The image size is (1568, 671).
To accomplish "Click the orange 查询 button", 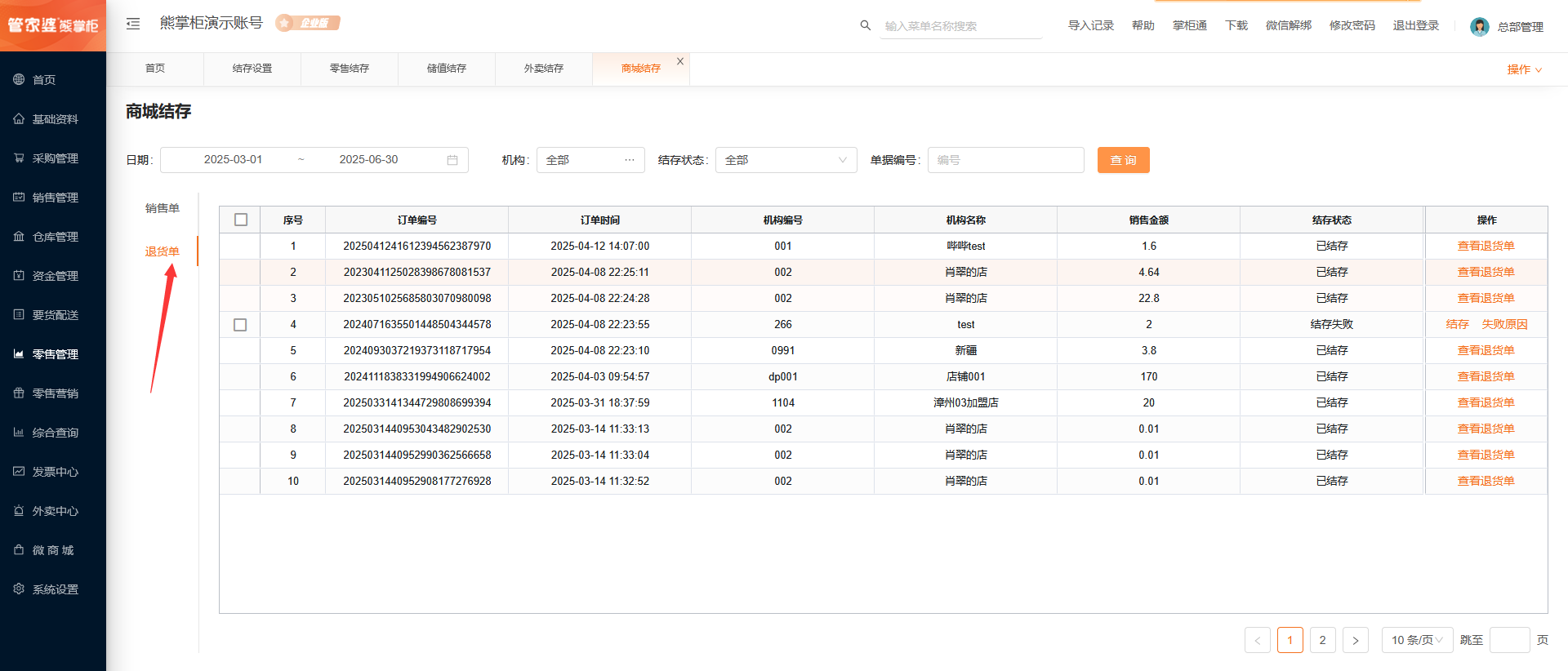I will (1123, 160).
